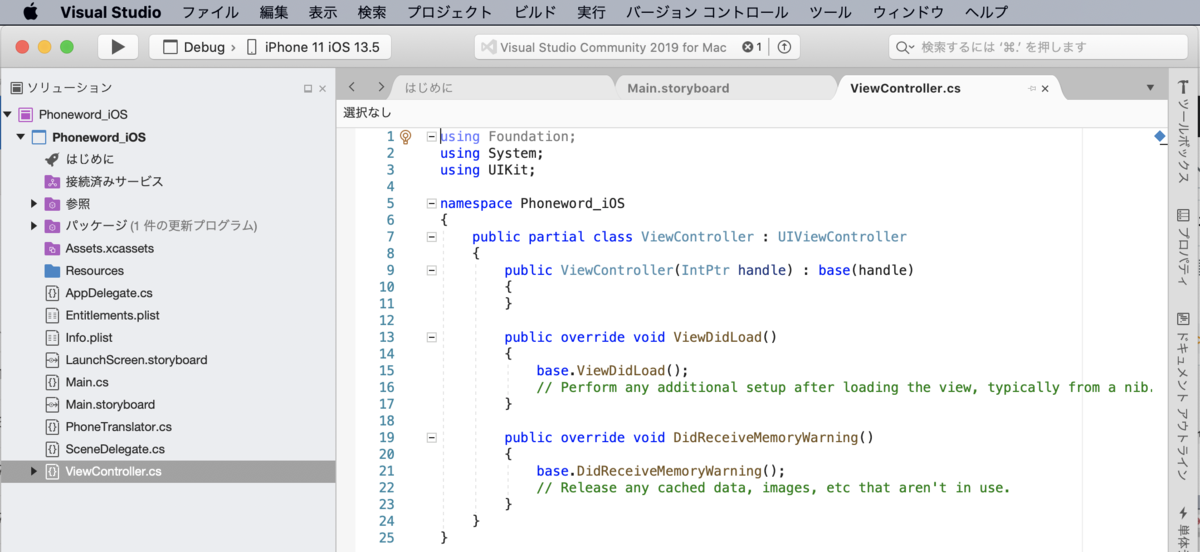
Task: Select Entitlements.plist file
Action: (113, 315)
